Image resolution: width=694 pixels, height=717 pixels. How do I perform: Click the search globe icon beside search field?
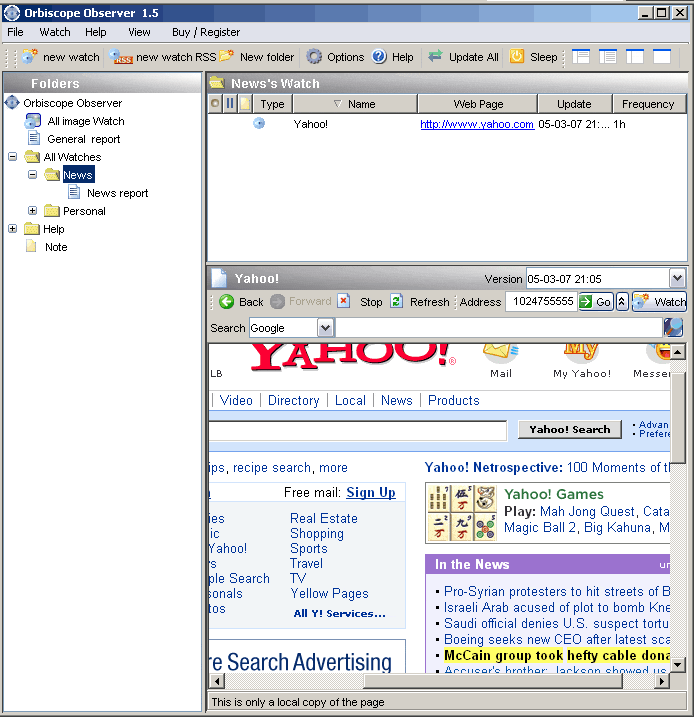click(673, 327)
